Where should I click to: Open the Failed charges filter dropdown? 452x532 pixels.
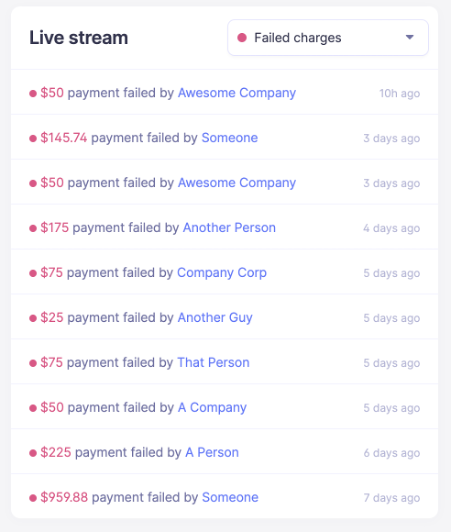pos(328,37)
